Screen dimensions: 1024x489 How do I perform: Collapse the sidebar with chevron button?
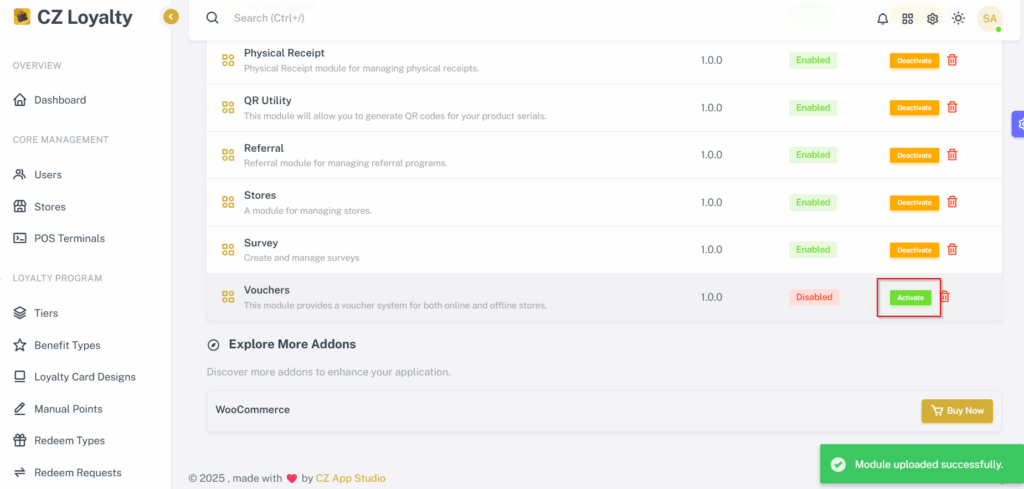(x=170, y=17)
